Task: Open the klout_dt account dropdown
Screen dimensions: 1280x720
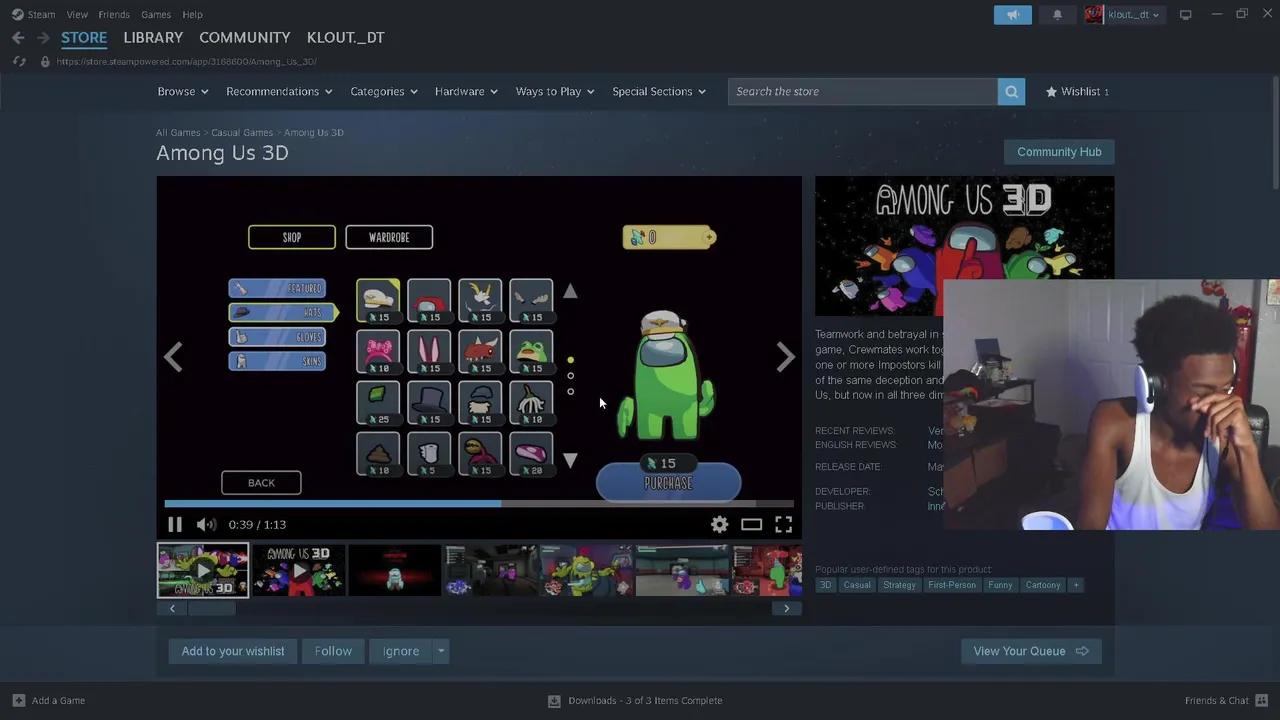Action: (1133, 14)
